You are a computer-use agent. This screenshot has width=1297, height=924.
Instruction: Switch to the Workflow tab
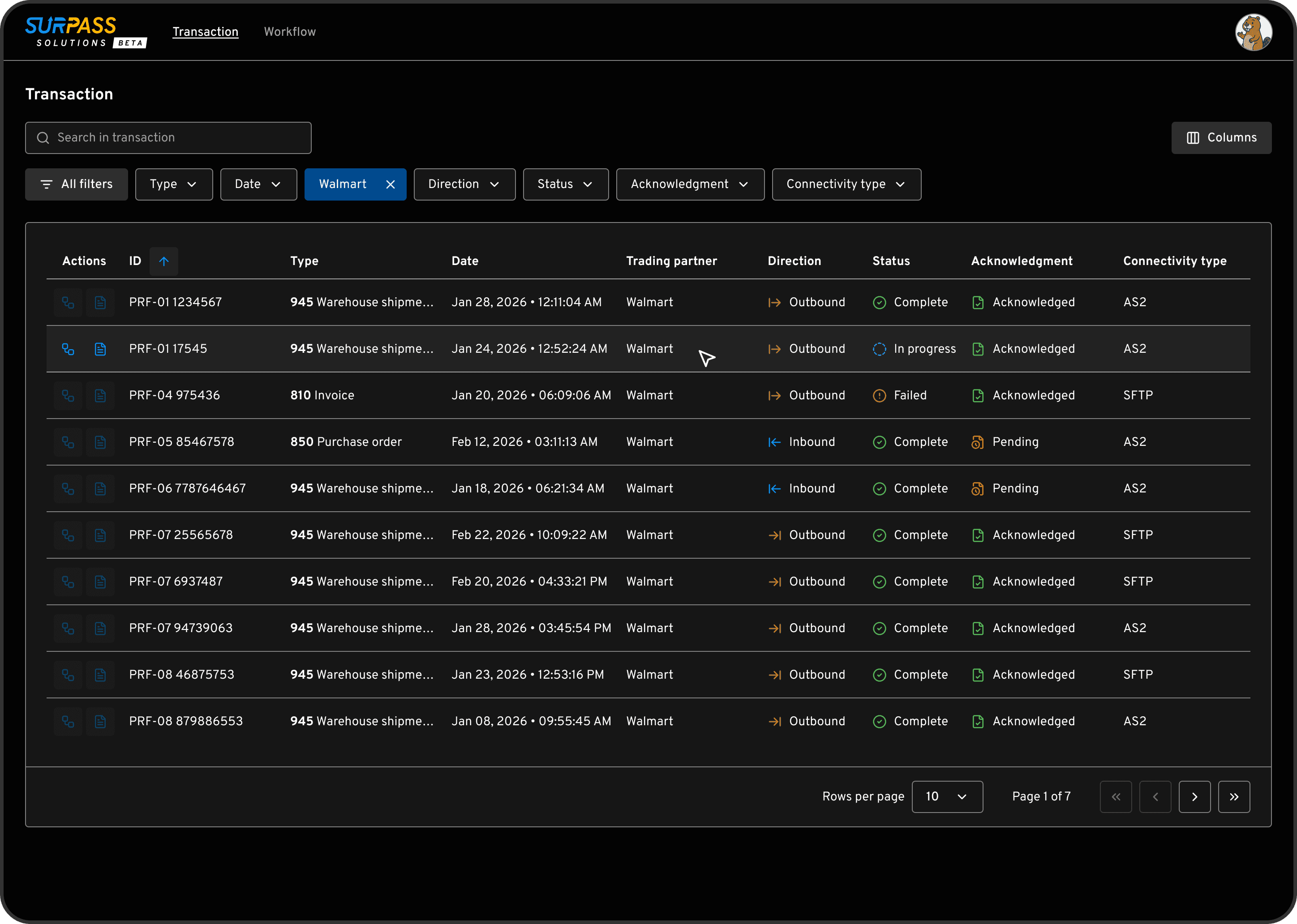[290, 32]
